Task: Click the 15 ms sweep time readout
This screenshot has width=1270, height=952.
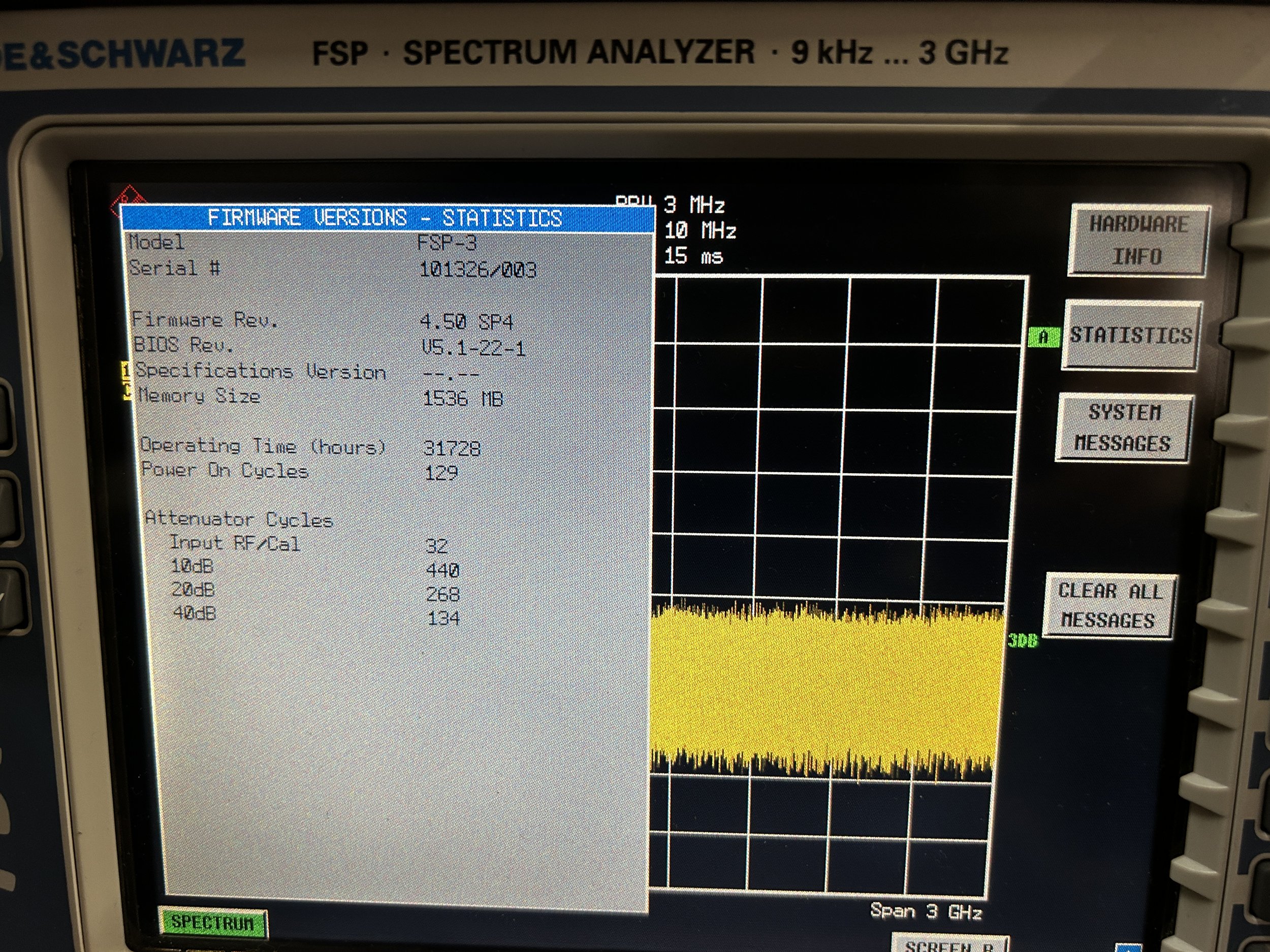Action: pos(693,256)
